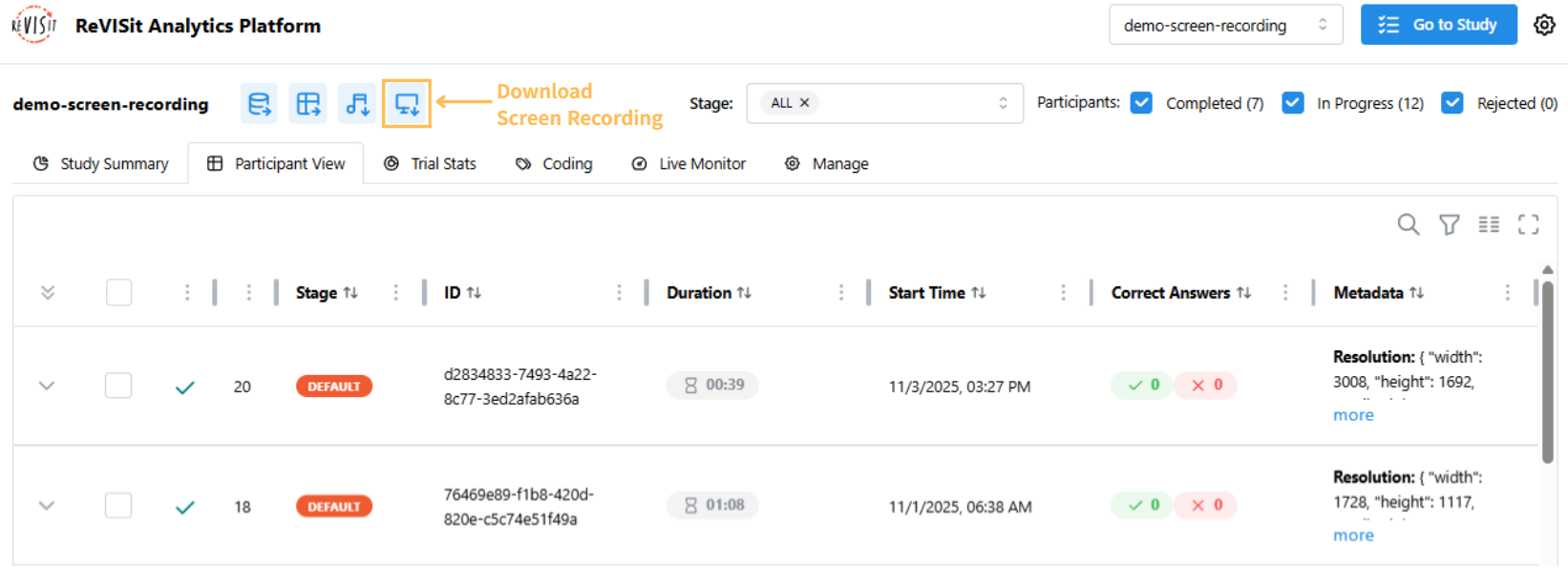The width and height of the screenshot is (1568, 586).
Task: Open Correct Answers column actions menu
Action: tap(1285, 293)
